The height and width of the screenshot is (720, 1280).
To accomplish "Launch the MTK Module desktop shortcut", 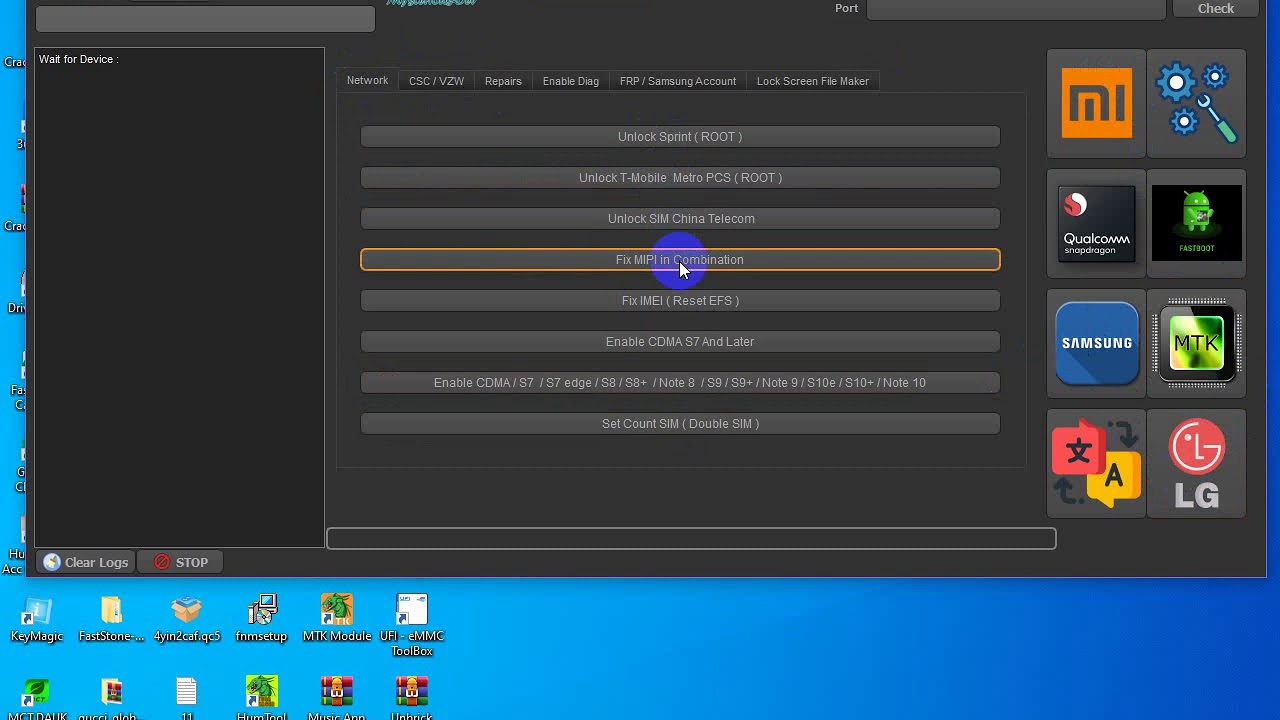I will pos(337,619).
